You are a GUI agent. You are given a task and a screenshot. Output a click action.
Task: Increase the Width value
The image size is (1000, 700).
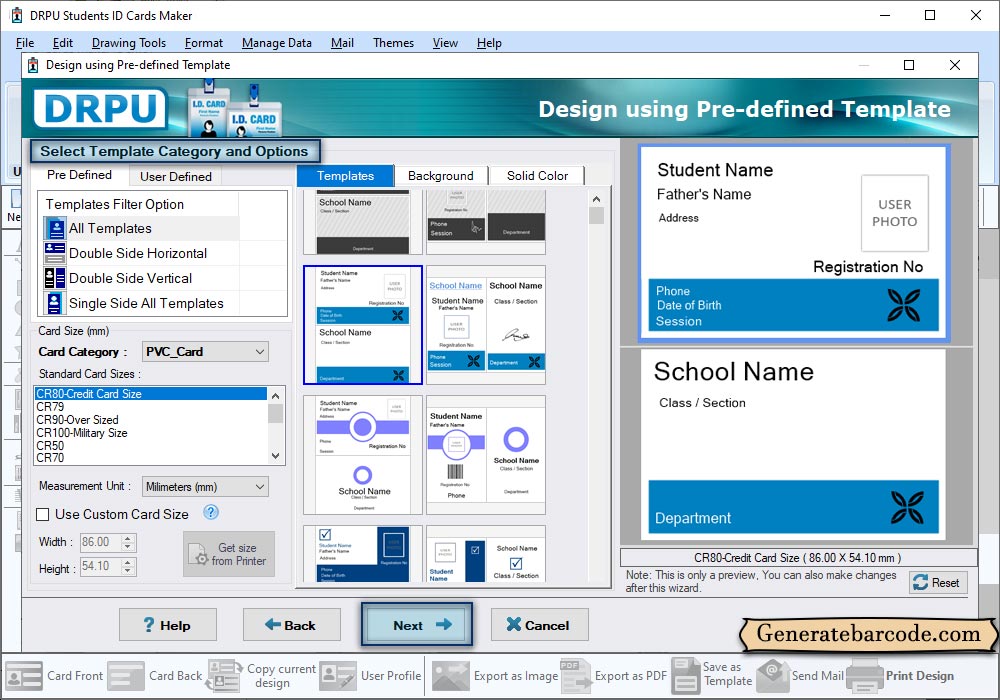(x=128, y=538)
